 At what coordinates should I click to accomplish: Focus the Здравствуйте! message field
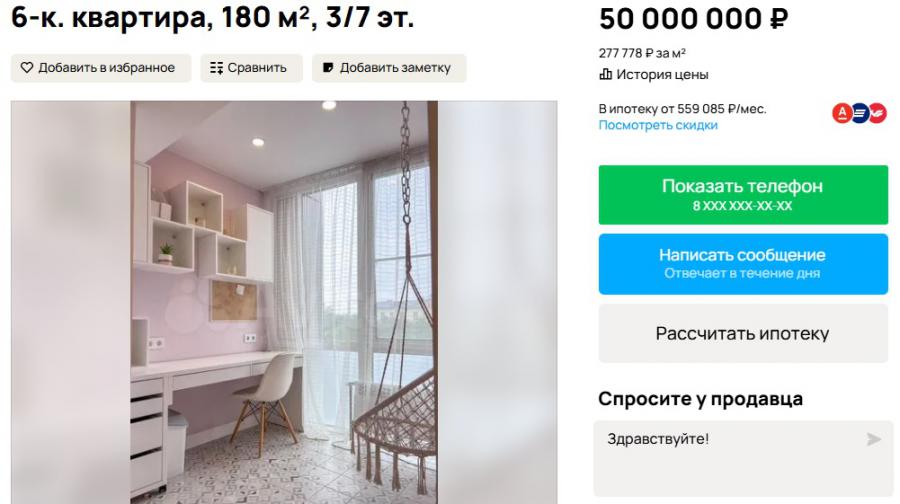click(x=743, y=458)
